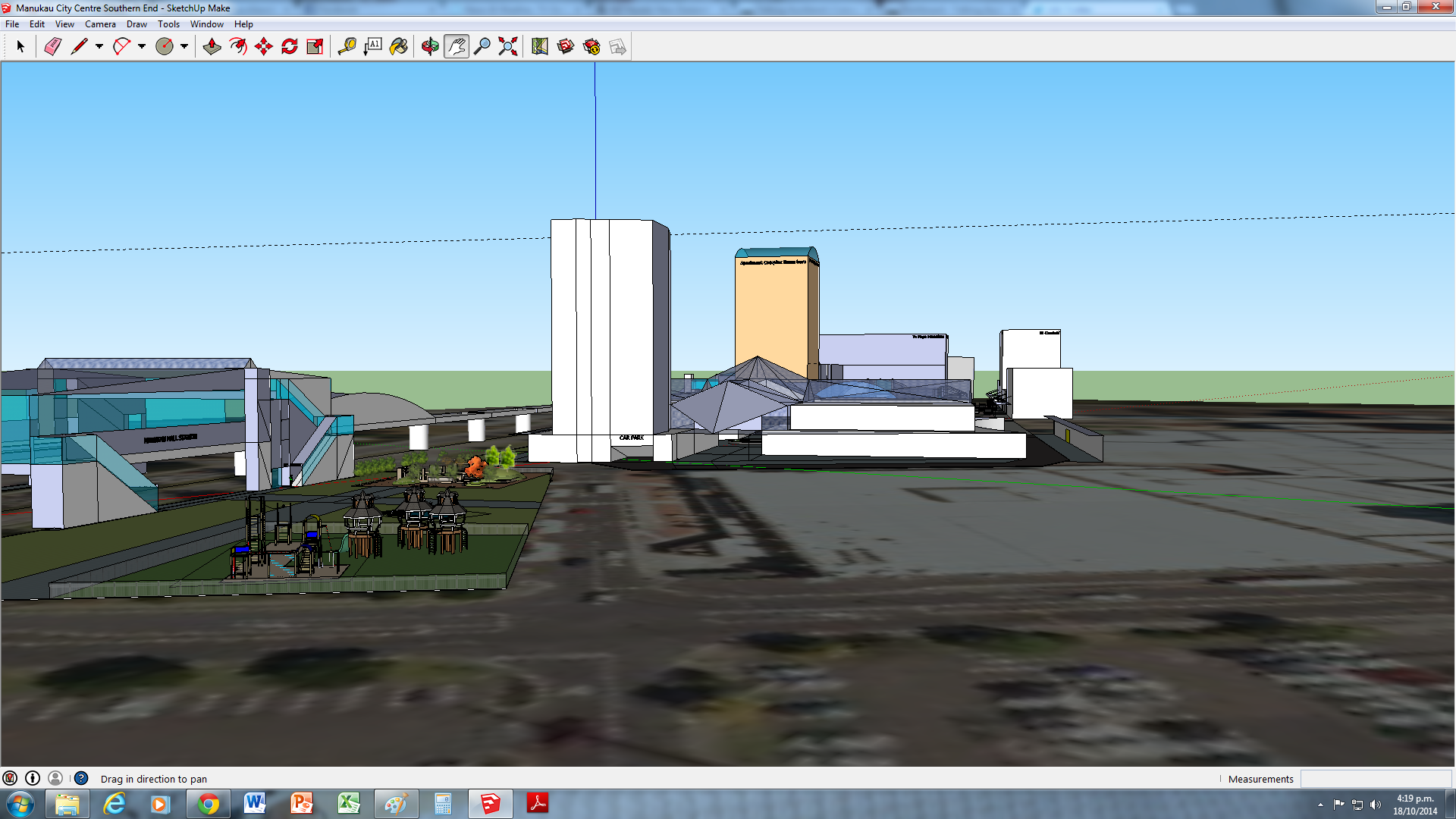
Task: Activate the Rotate tool
Action: (x=290, y=47)
